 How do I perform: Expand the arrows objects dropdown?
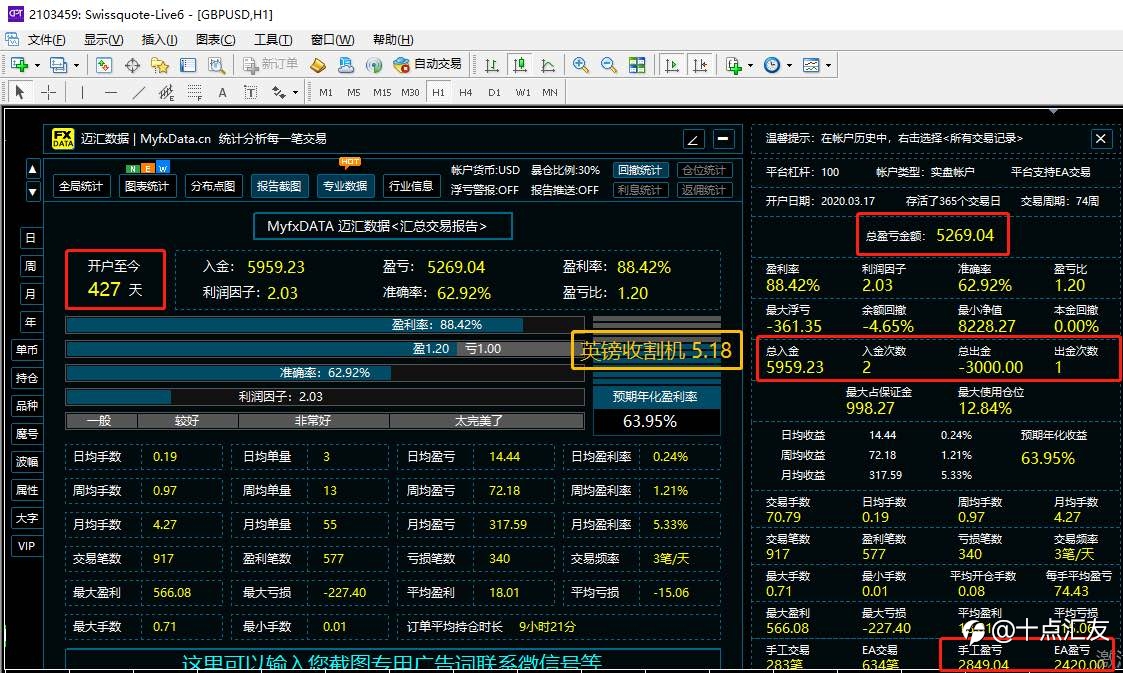coord(295,92)
